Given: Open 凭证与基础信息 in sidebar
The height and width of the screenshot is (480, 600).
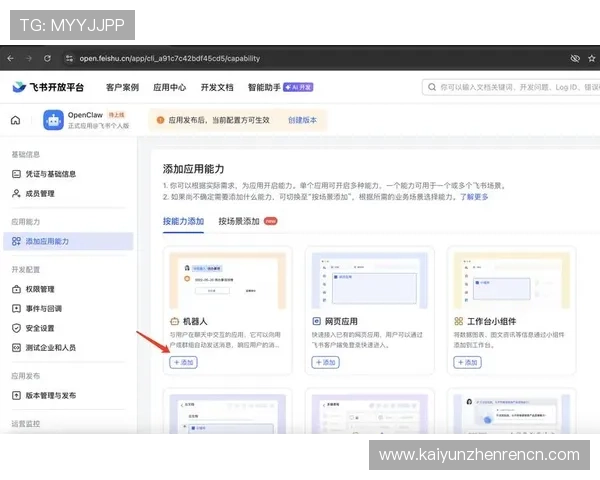Looking at the screenshot, I should [x=51, y=174].
